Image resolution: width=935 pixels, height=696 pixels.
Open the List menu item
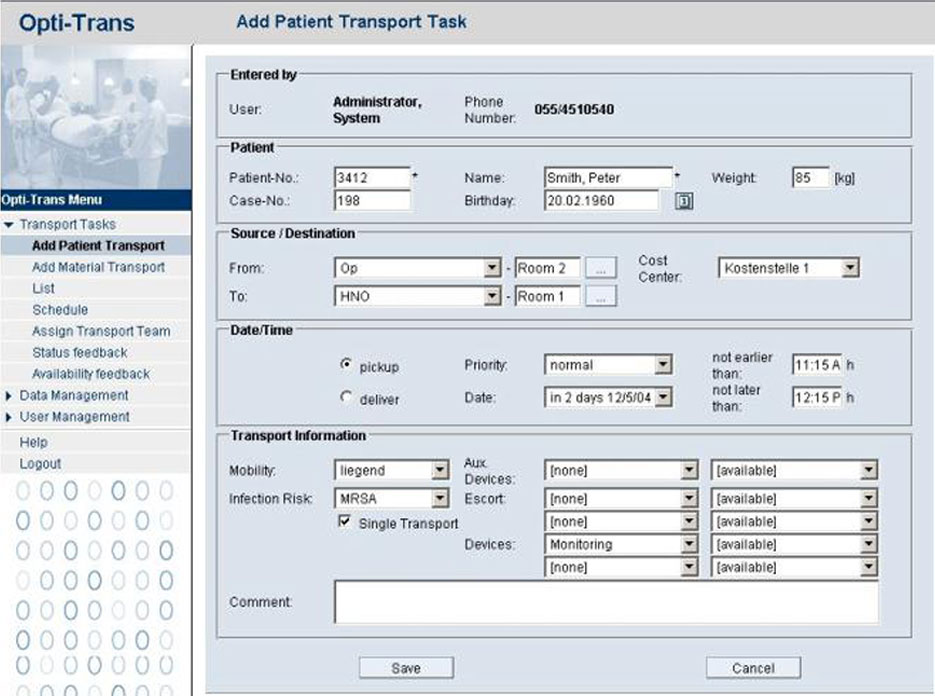point(44,289)
